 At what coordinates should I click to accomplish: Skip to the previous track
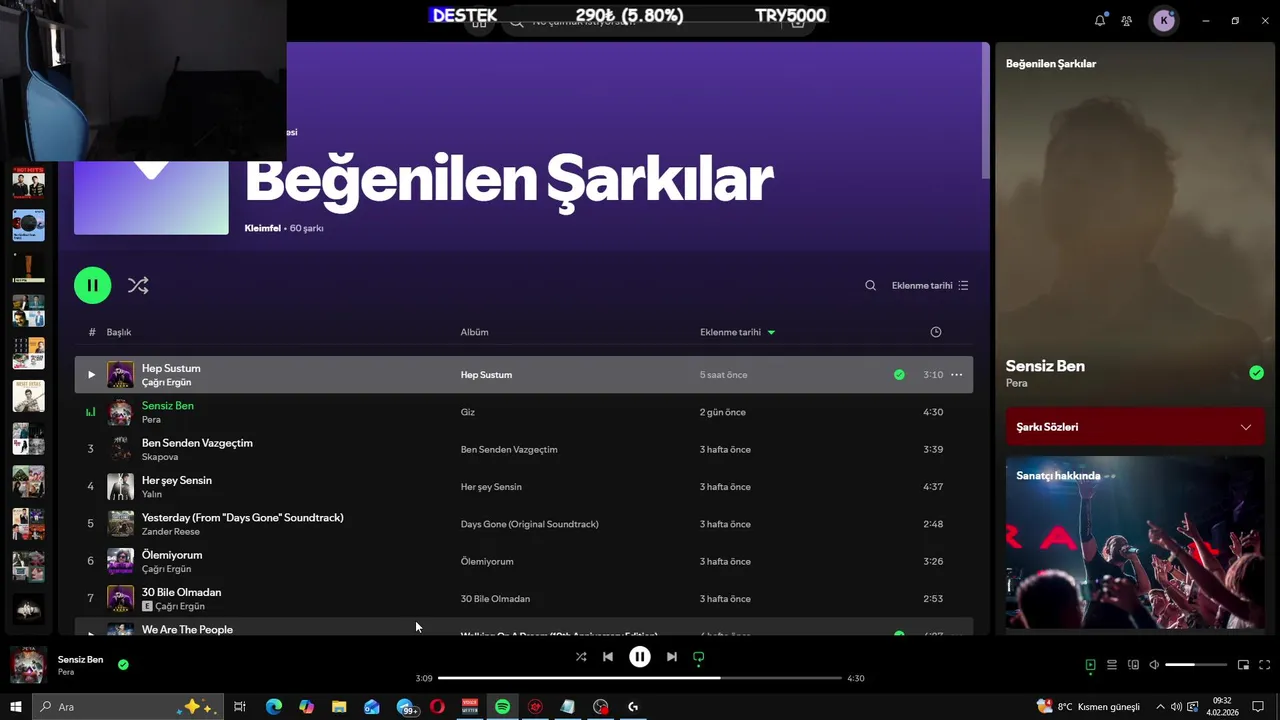click(x=608, y=657)
